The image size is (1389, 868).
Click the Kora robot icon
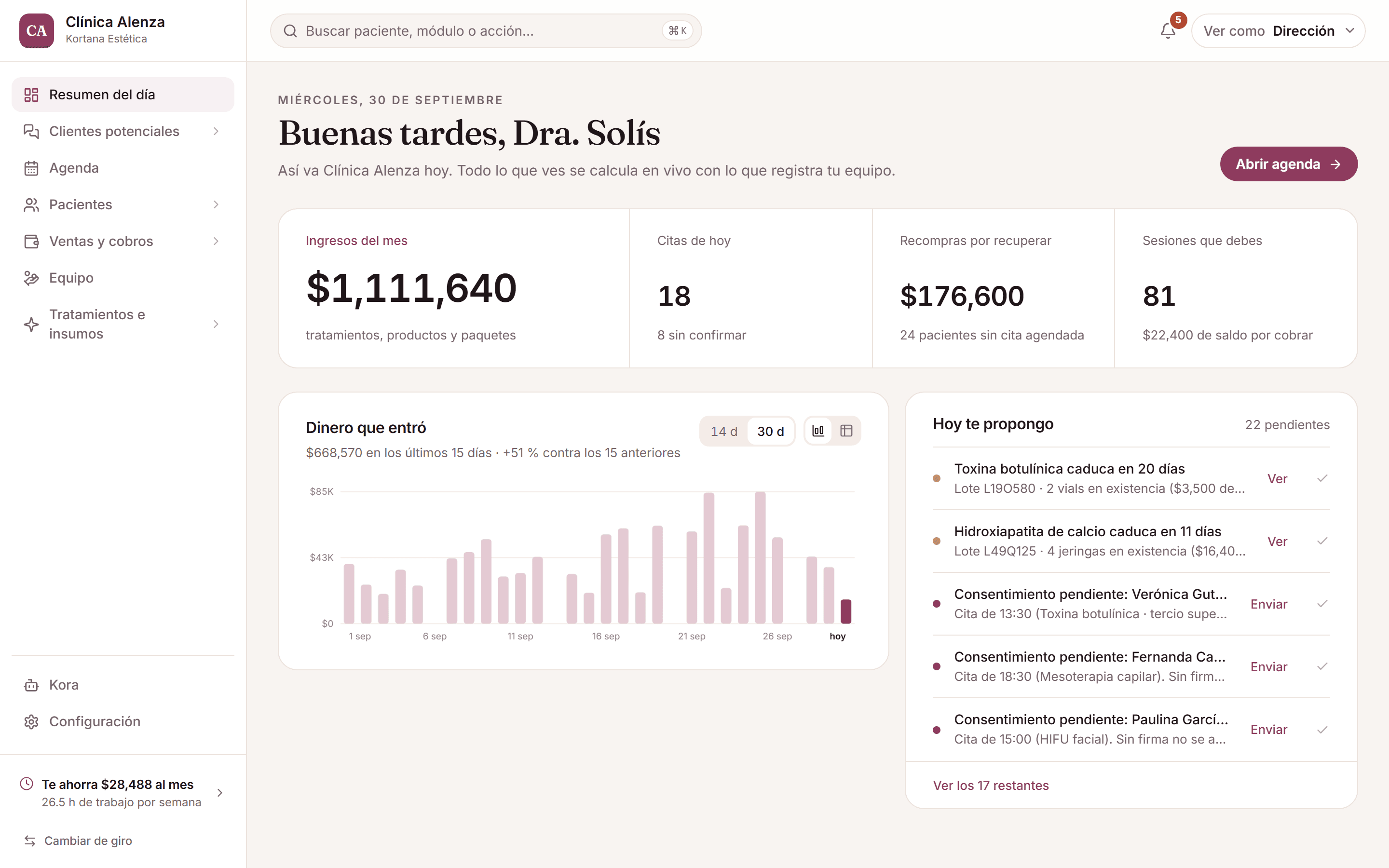tap(31, 685)
